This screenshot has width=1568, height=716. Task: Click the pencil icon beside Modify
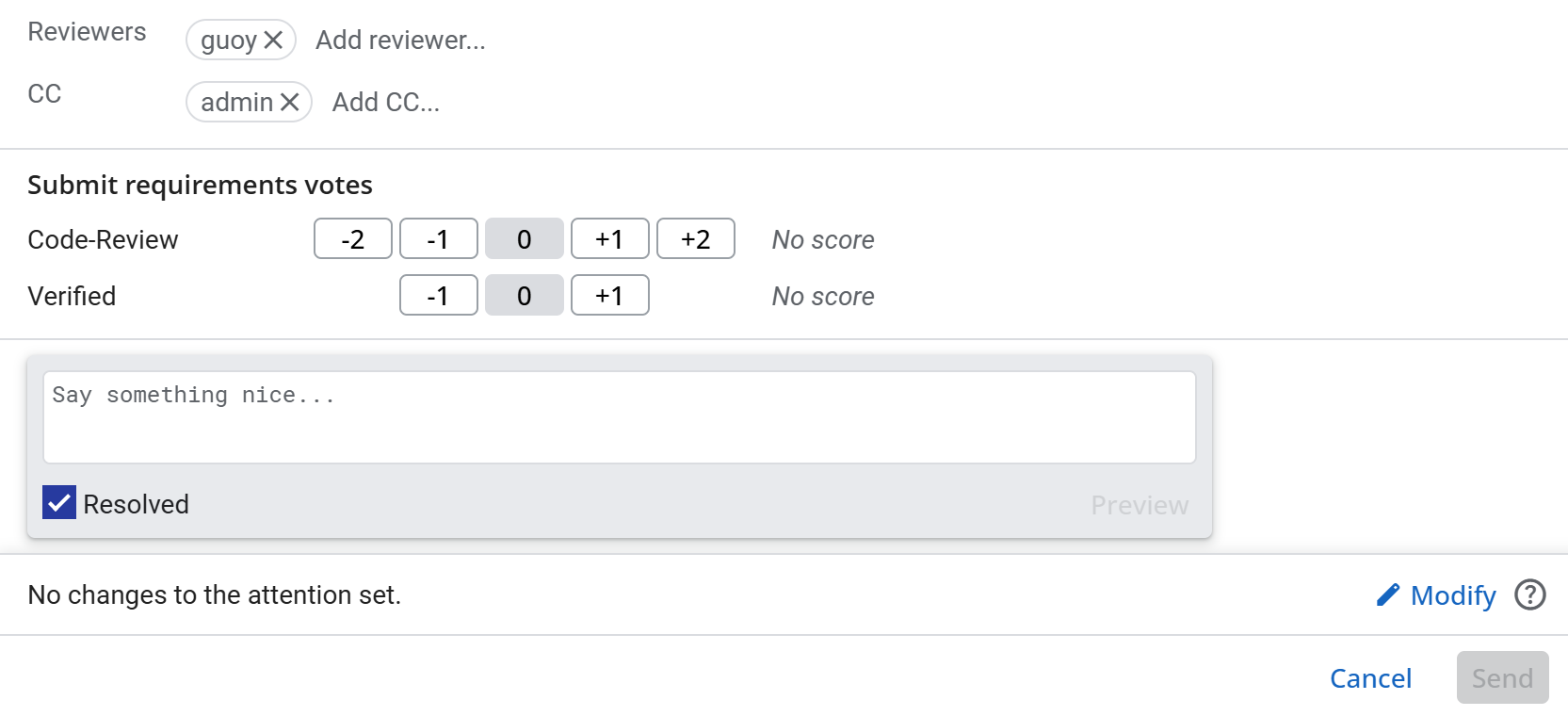[1387, 594]
